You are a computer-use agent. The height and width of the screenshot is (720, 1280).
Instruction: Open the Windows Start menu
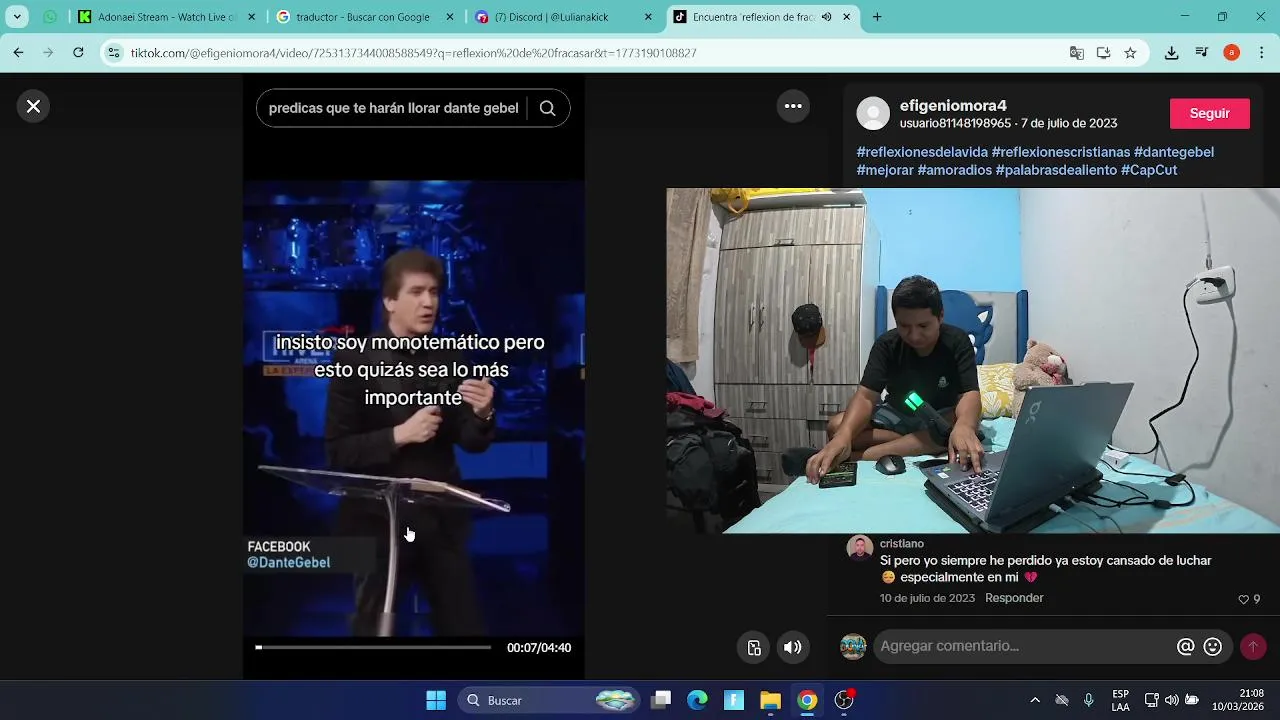436,700
